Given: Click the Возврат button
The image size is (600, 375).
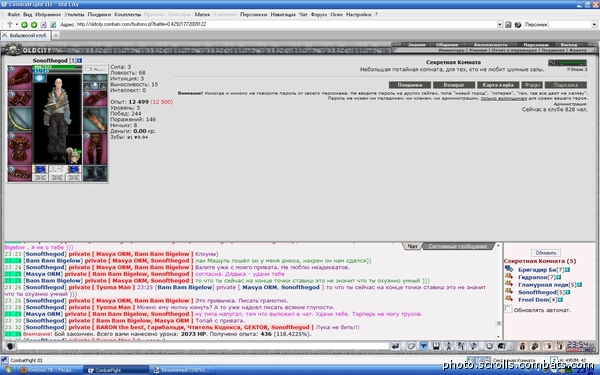Looking at the screenshot, I should click(x=454, y=85).
